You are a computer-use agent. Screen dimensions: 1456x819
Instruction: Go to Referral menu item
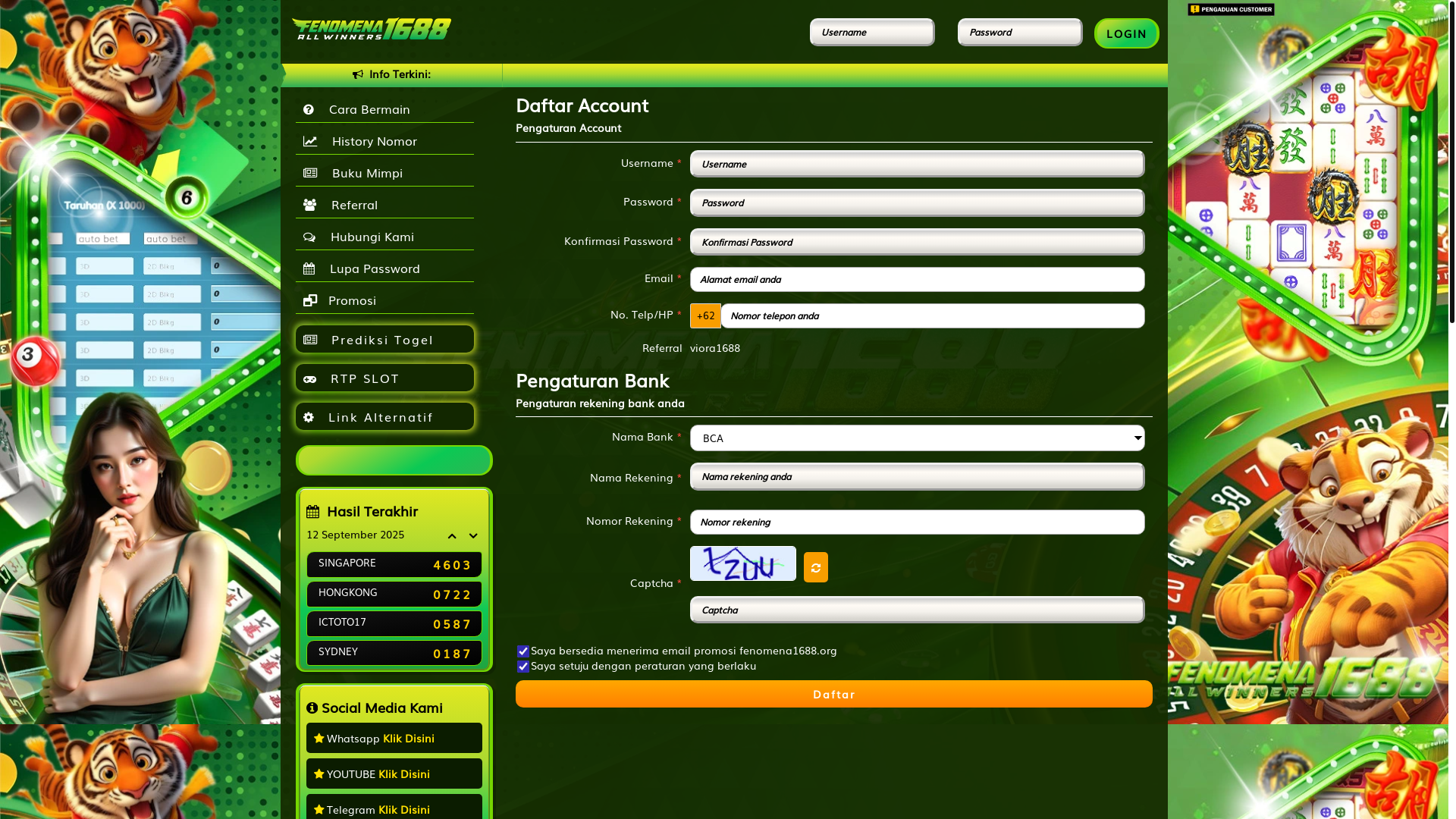pyautogui.click(x=384, y=205)
